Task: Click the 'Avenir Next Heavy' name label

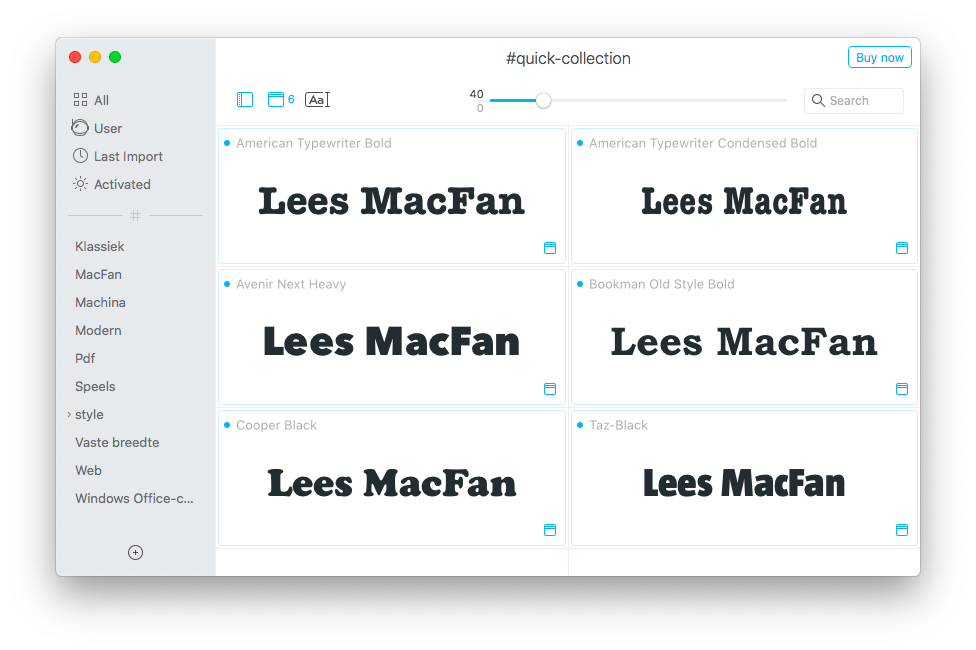Action: (x=291, y=285)
